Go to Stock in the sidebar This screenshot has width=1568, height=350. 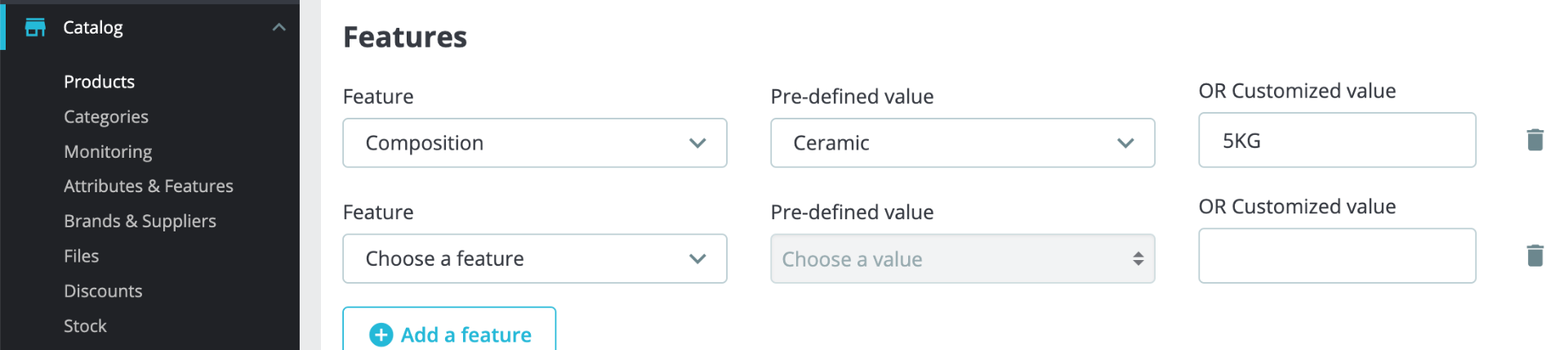tap(85, 326)
